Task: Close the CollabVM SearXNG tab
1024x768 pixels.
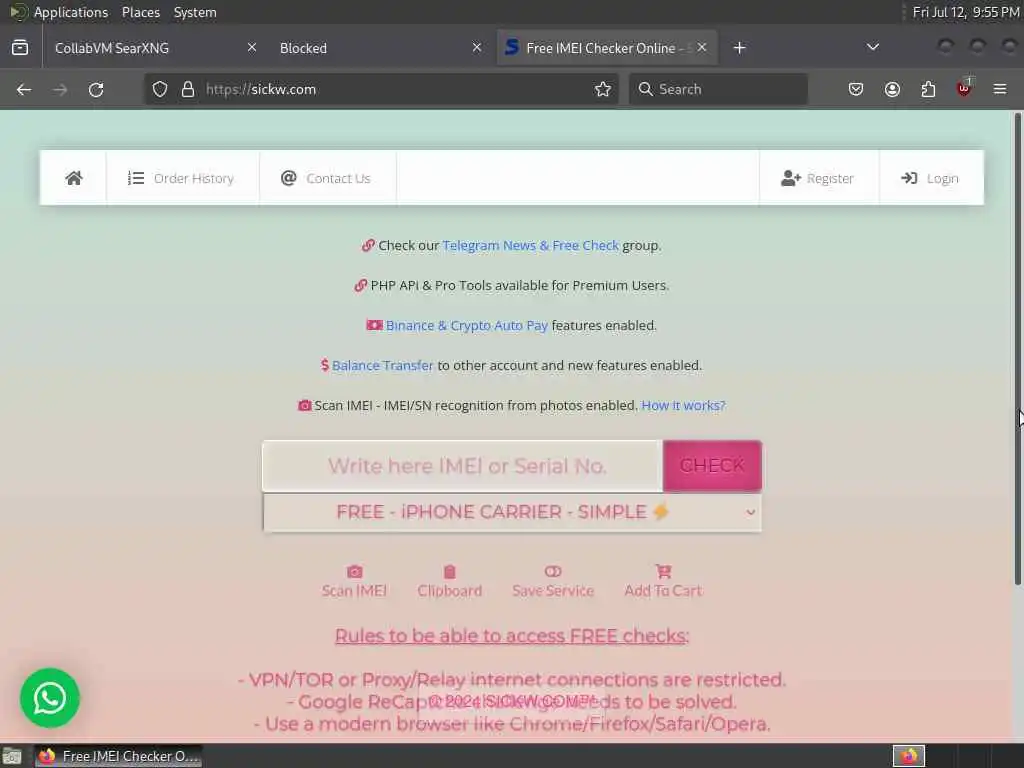Action: click(251, 47)
